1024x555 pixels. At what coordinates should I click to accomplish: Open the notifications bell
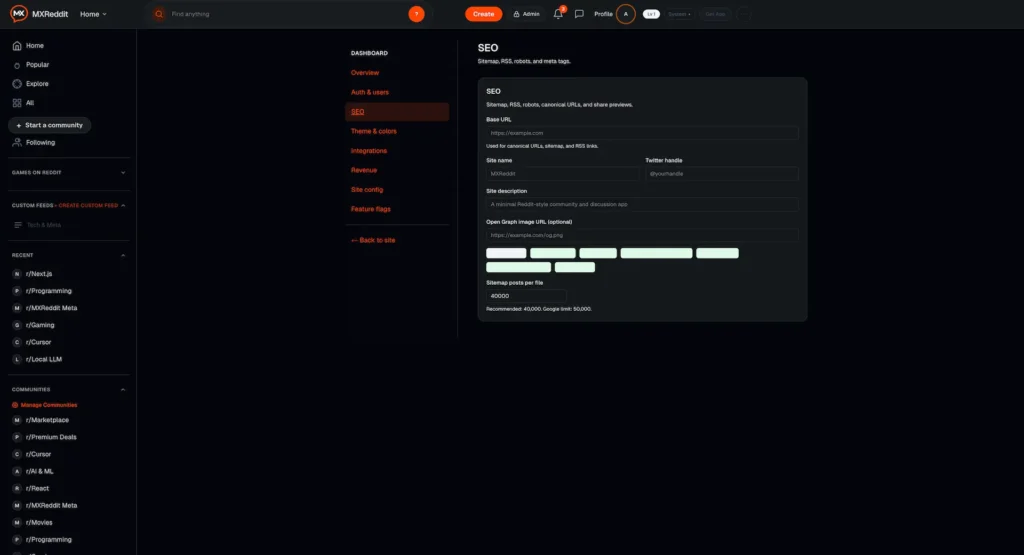pyautogui.click(x=558, y=14)
